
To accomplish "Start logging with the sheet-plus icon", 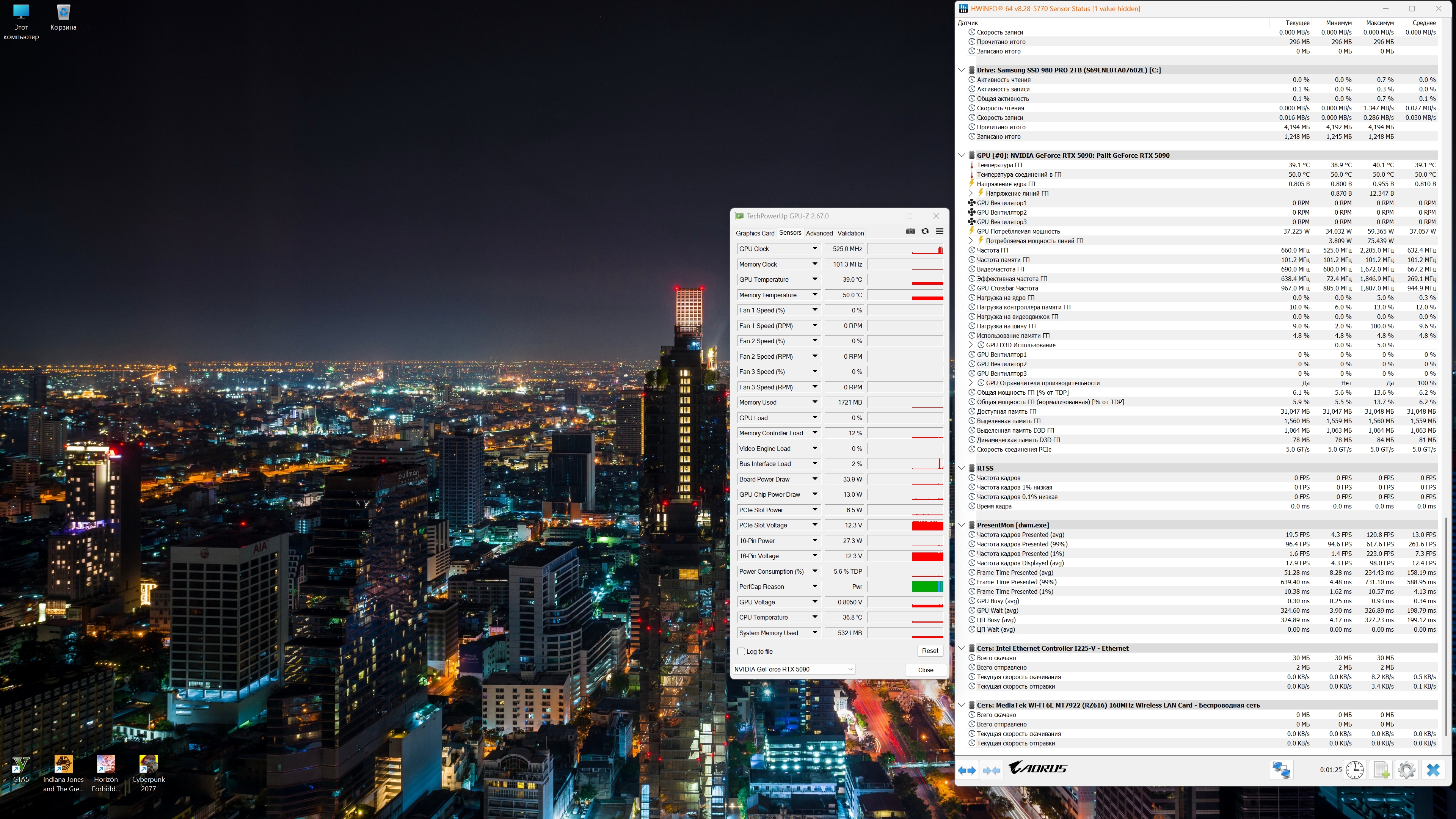I will pyautogui.click(x=1381, y=770).
